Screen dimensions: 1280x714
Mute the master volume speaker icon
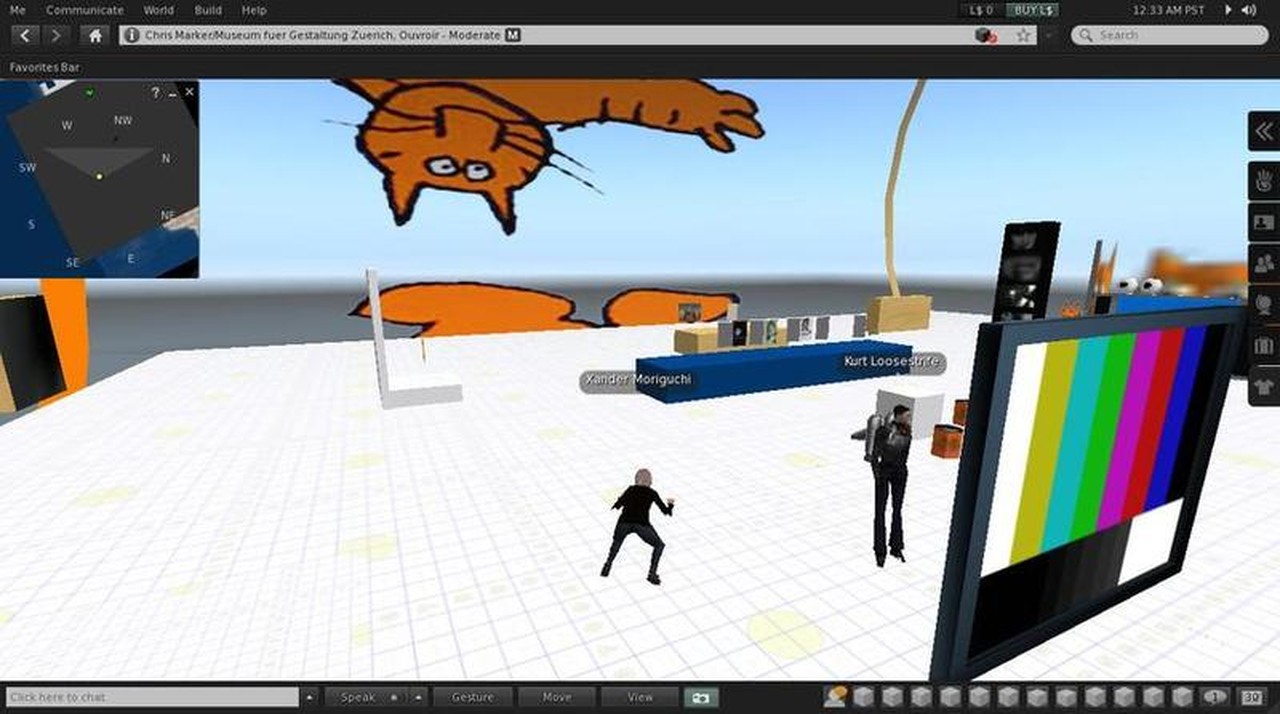1249,10
